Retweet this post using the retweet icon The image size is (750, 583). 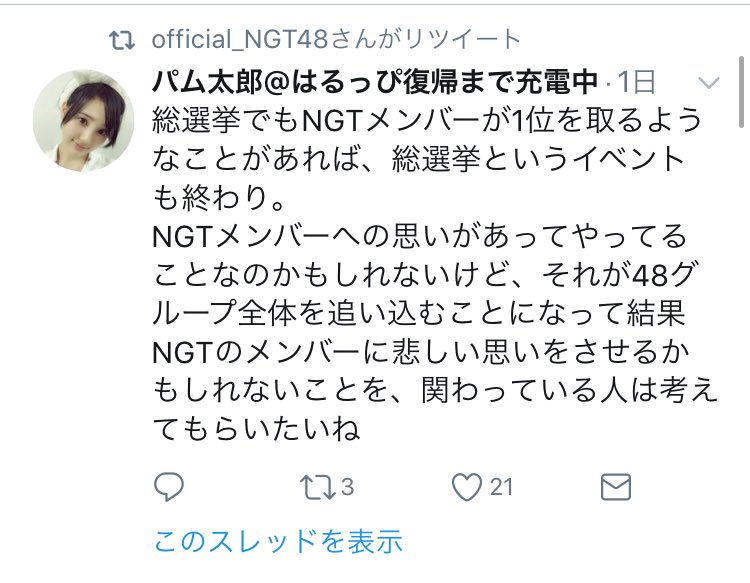tap(317, 487)
